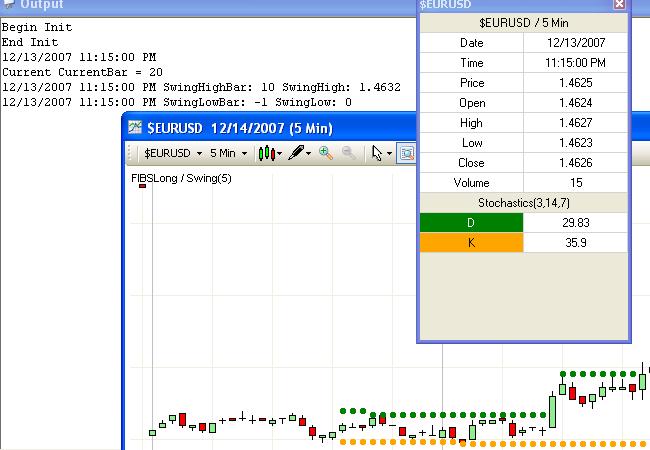Click the zoom in magnifier icon
Viewport: 650px width, 450px height.
pos(326,153)
